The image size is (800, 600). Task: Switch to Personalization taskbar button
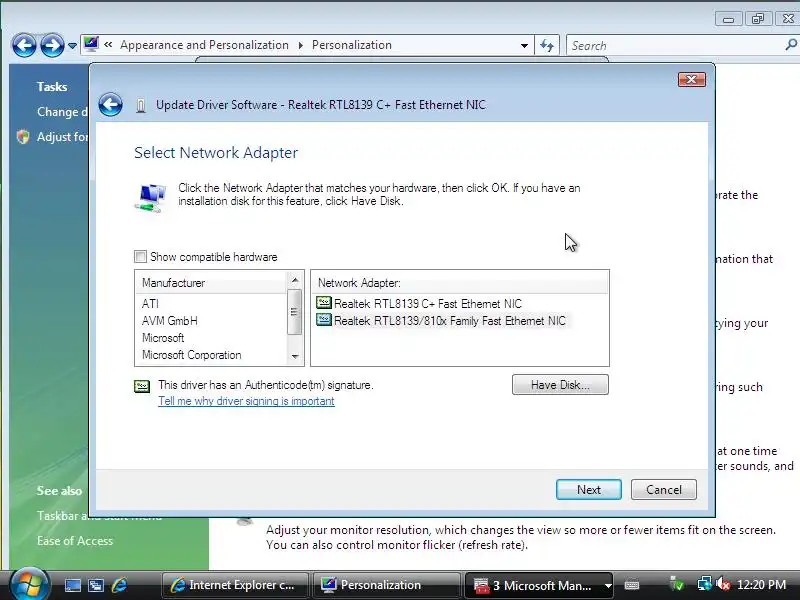(386, 585)
